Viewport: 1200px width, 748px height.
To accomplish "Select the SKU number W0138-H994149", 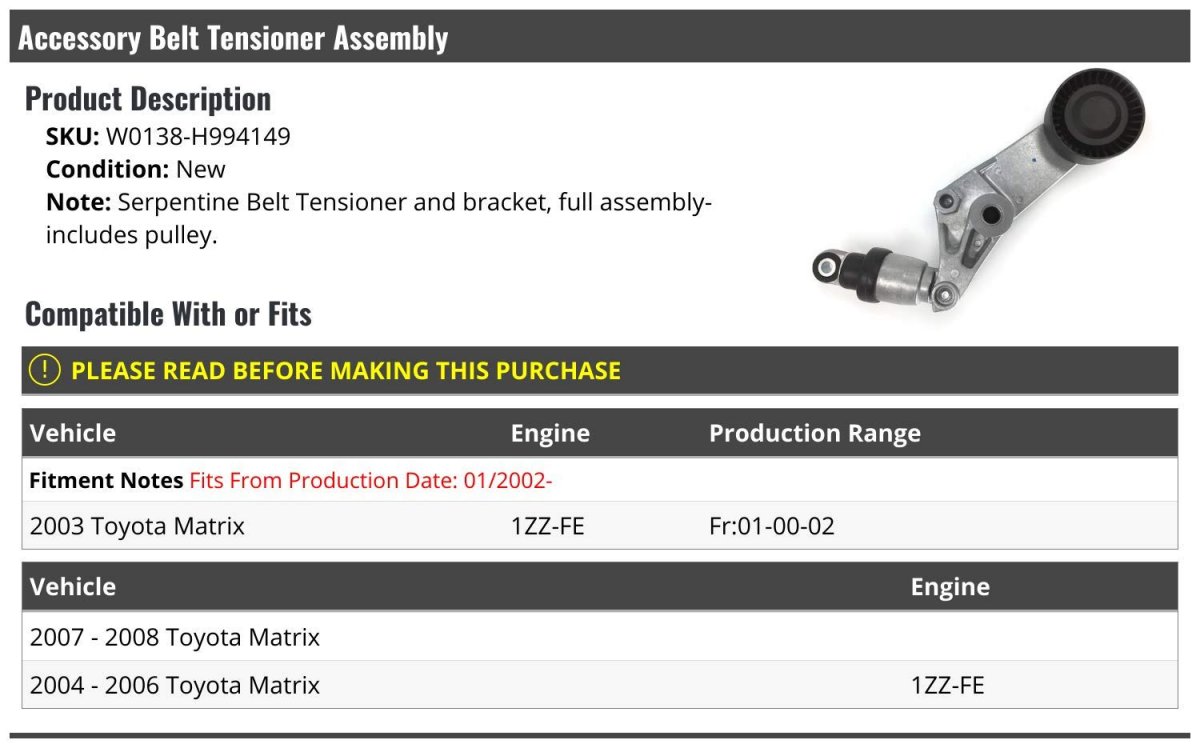I will coord(198,136).
